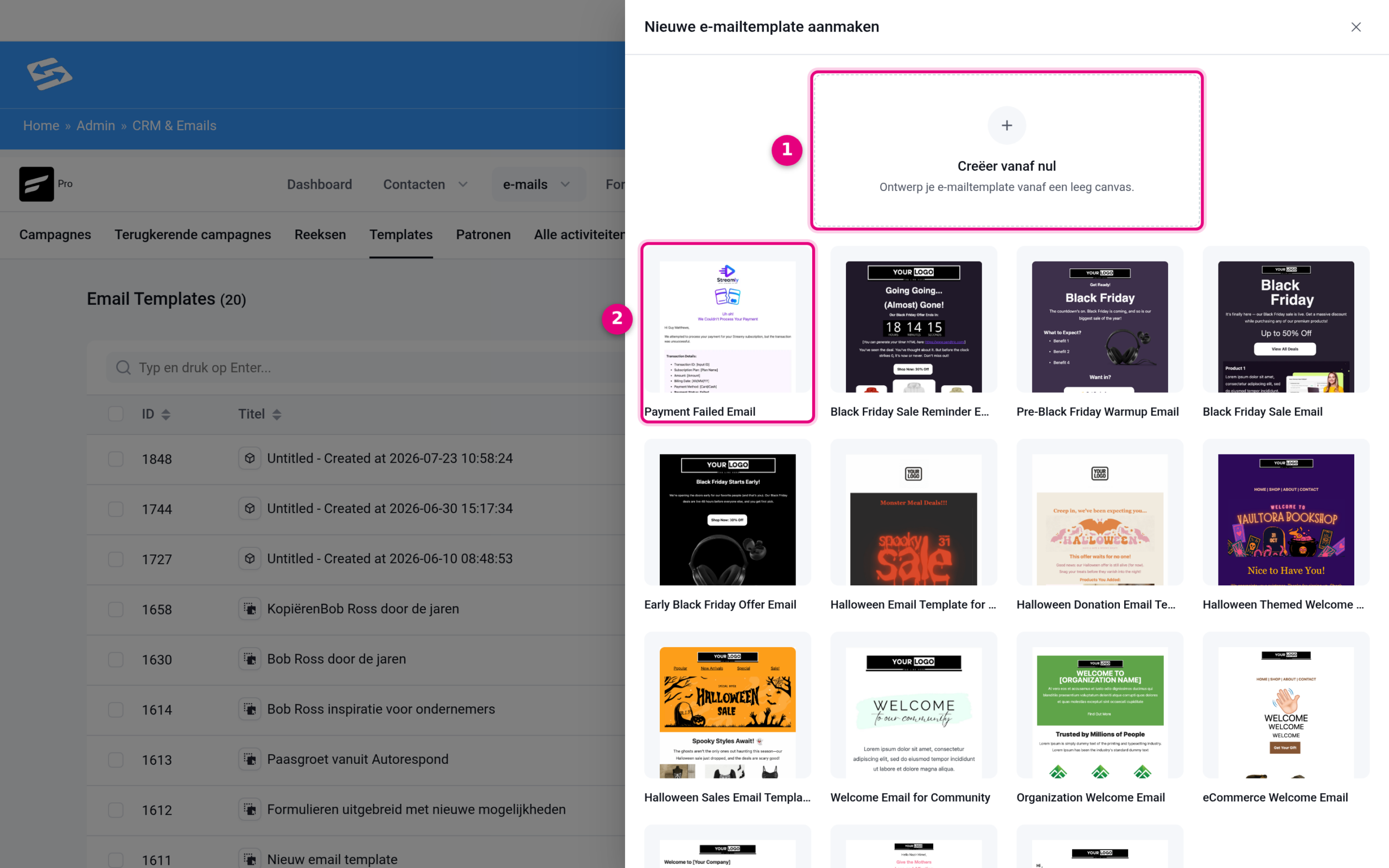
Task: Click block editor icon of template 1848
Action: coord(250,458)
